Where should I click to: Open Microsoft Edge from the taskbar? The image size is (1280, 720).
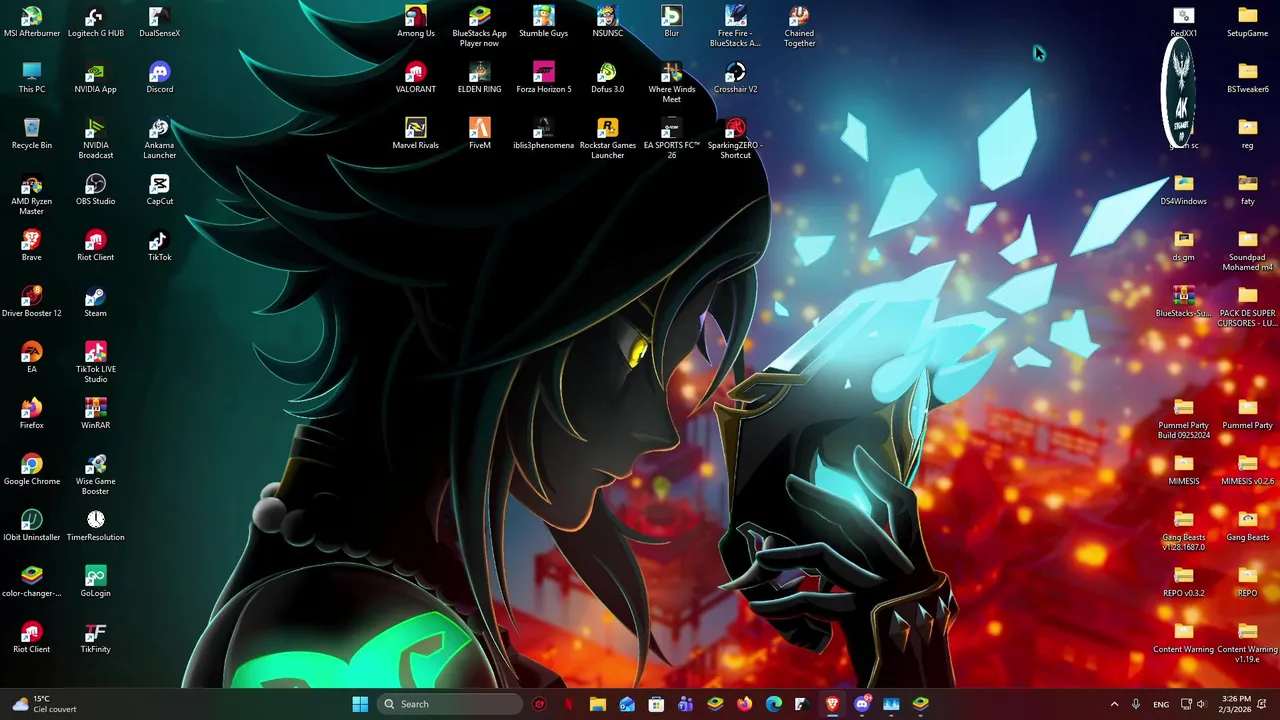[x=773, y=704]
